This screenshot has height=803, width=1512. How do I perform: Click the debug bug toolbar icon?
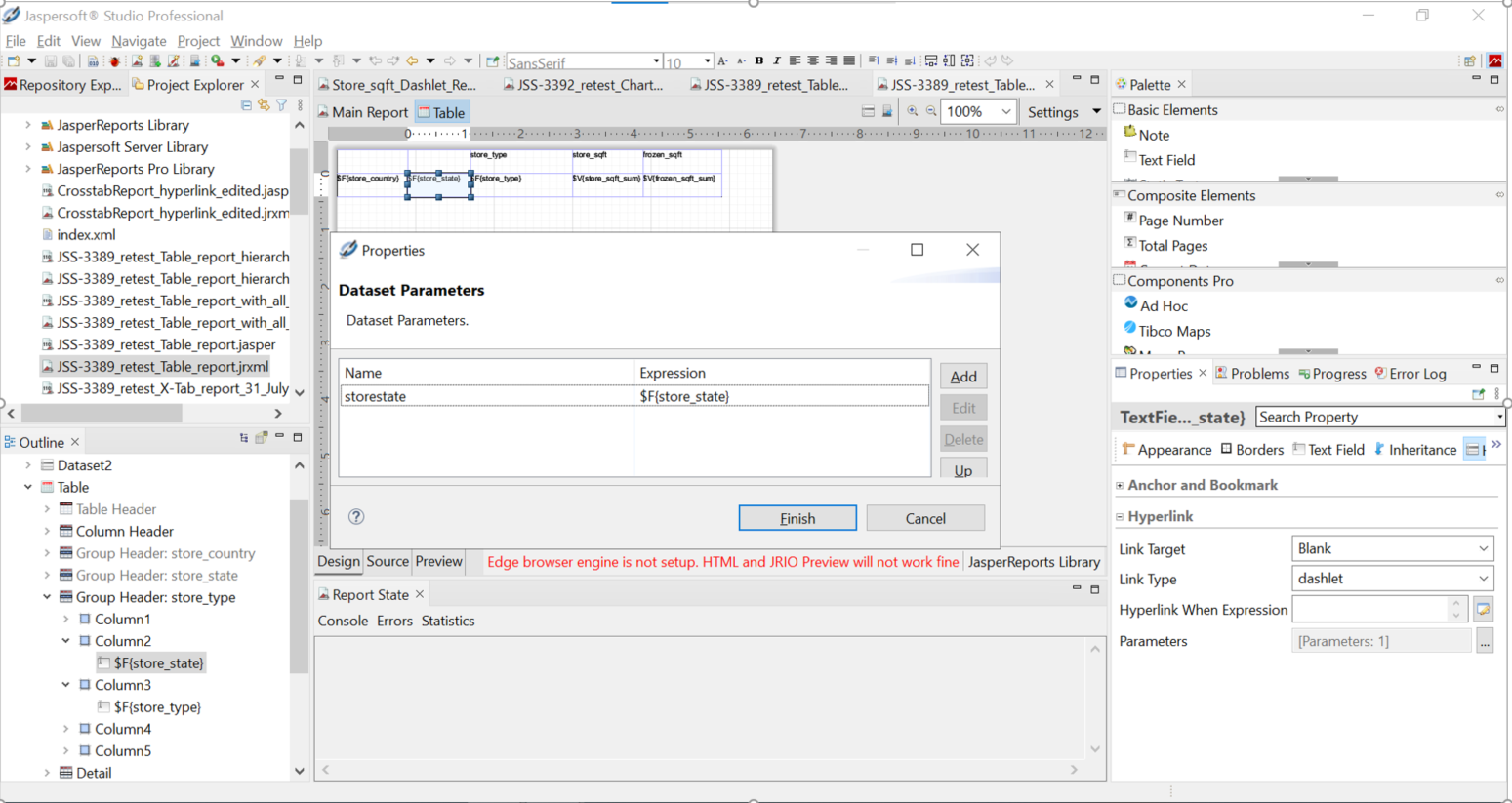[115, 60]
